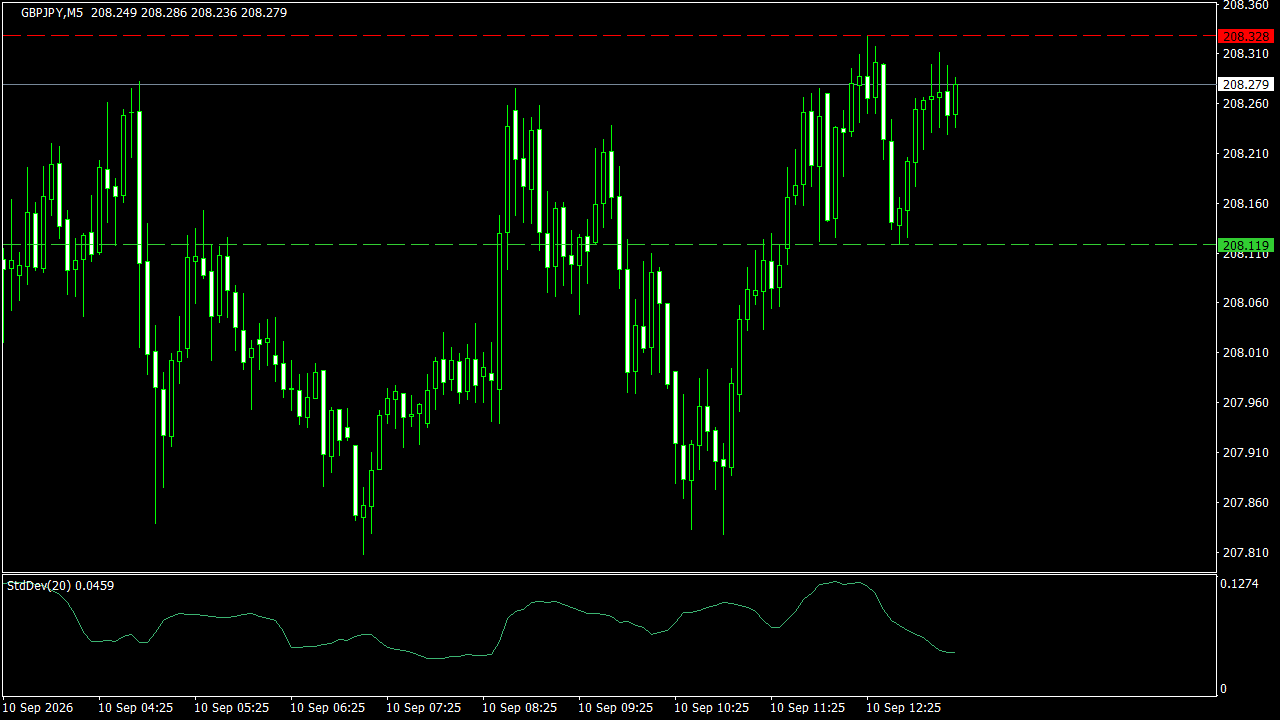
Task: Select the grey dashed line at 208.328
Action: [608, 35]
